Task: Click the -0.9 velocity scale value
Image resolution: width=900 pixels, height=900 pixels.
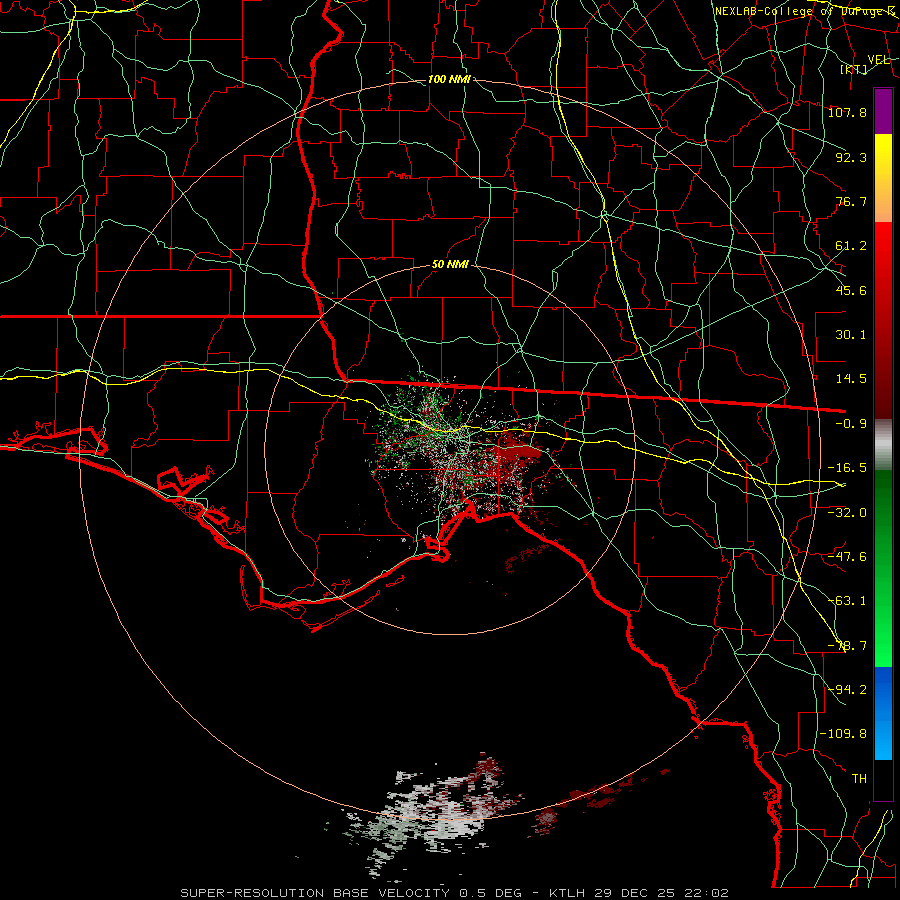Action: pos(851,424)
